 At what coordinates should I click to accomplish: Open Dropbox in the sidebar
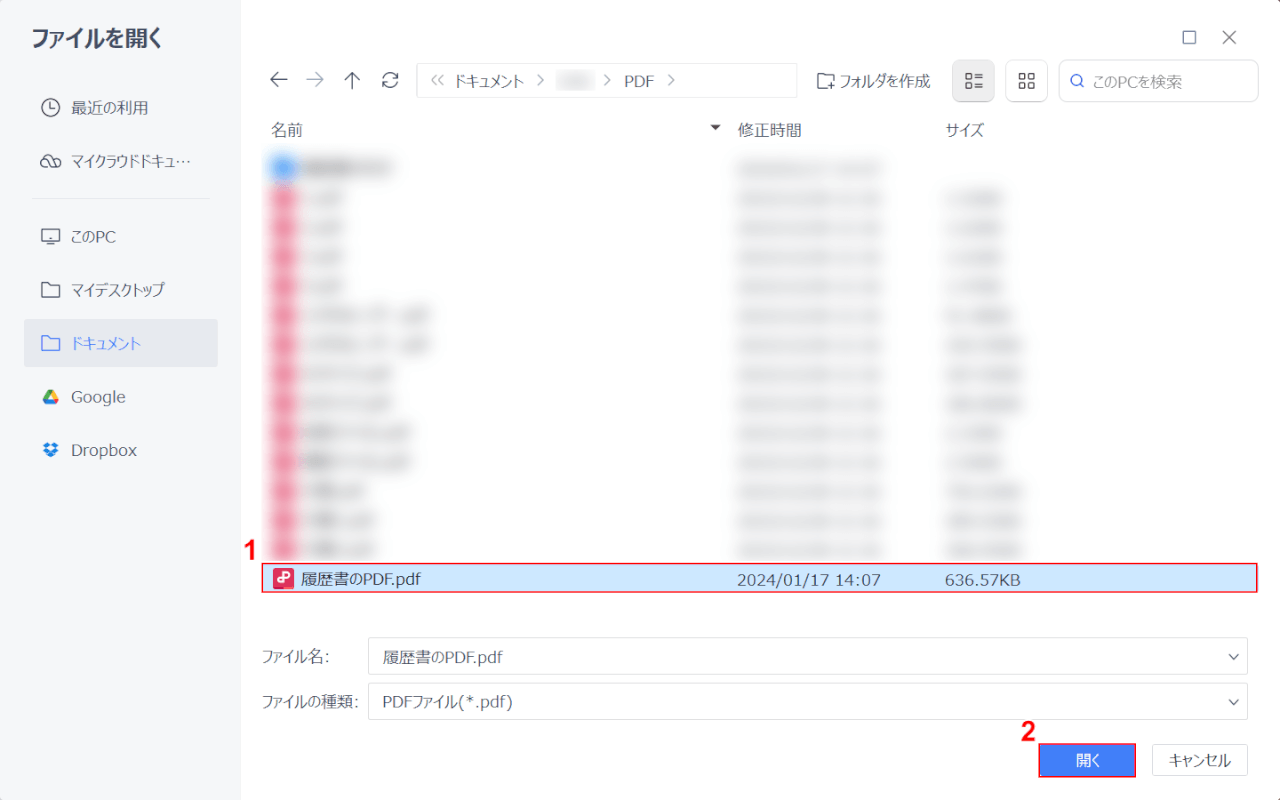(x=121, y=450)
